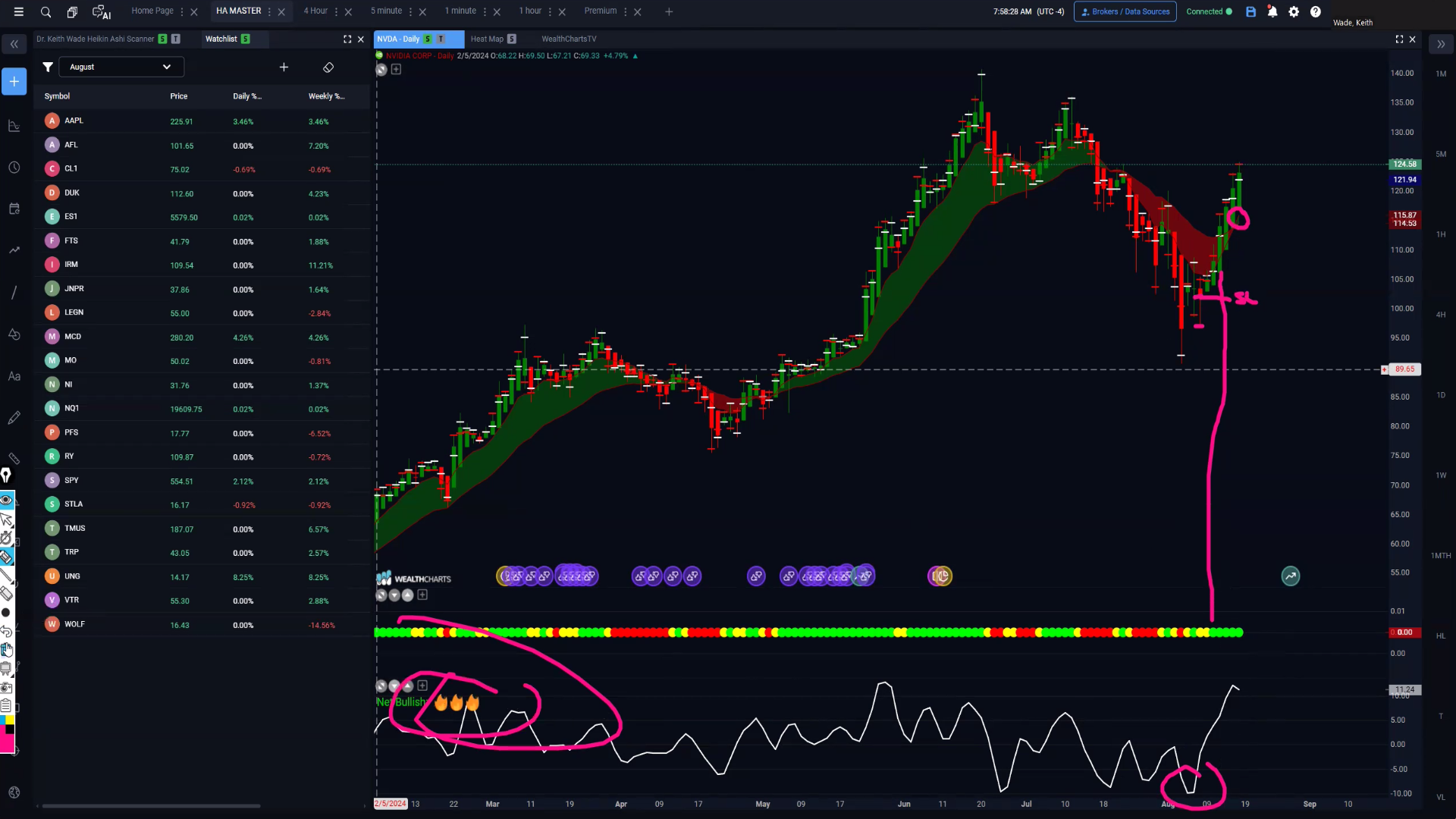Click the clipboard icon in annotation toolbar
The image size is (1456, 819).
6,705
